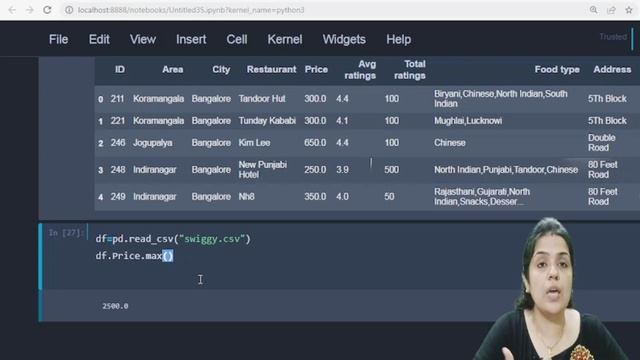This screenshot has width=640, height=360.
Task: Click the Price column header
Action: (316, 69)
